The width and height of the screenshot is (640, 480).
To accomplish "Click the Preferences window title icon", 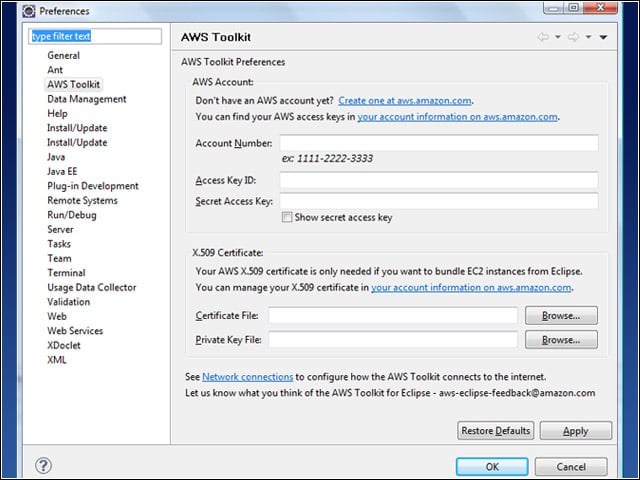I will (29, 11).
